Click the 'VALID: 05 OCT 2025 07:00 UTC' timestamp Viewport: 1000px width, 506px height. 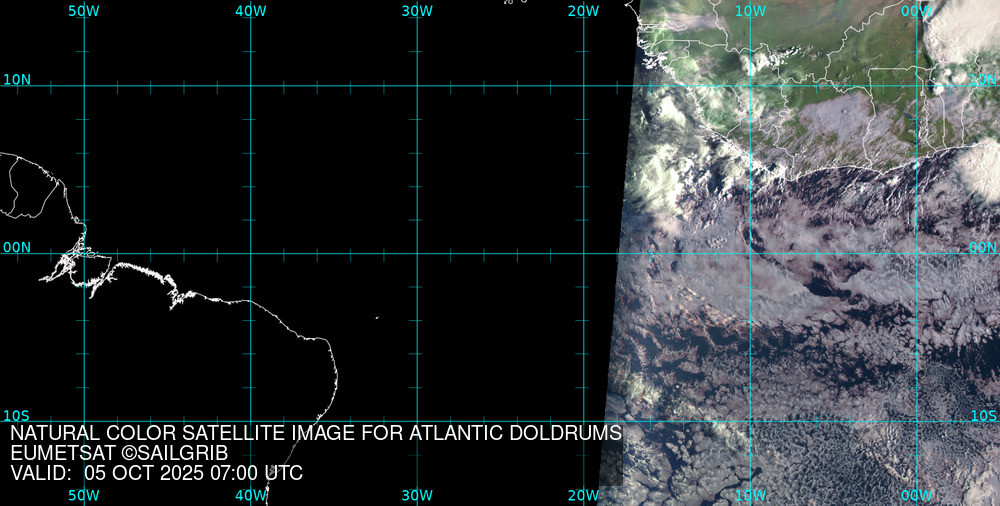[156, 473]
